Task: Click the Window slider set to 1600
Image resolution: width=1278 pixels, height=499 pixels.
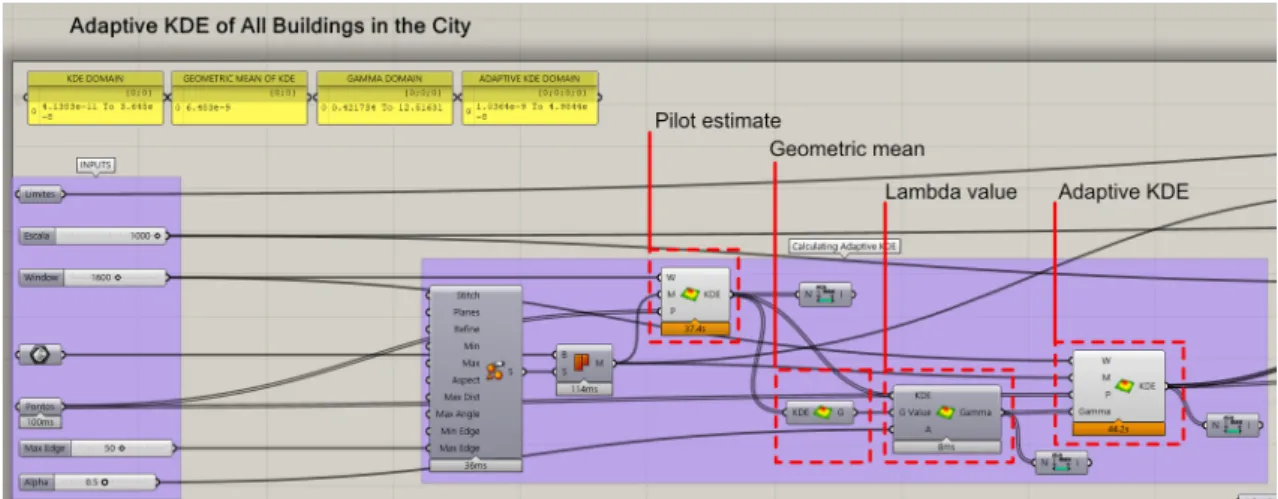Action: [94, 277]
